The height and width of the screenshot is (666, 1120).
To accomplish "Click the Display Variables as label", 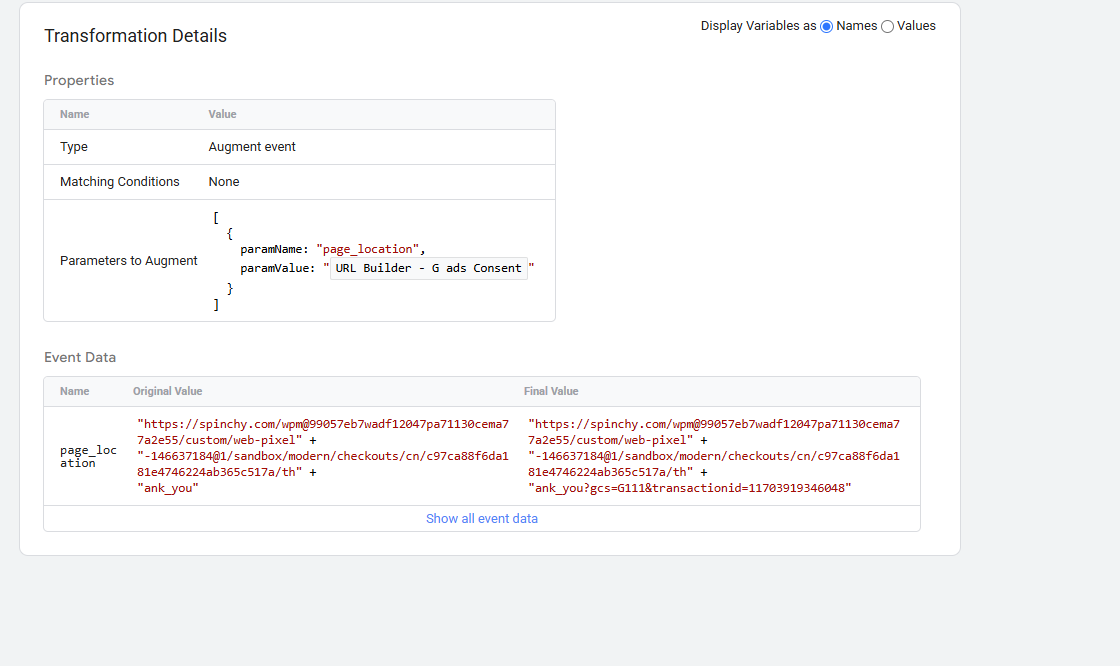I will (x=758, y=26).
